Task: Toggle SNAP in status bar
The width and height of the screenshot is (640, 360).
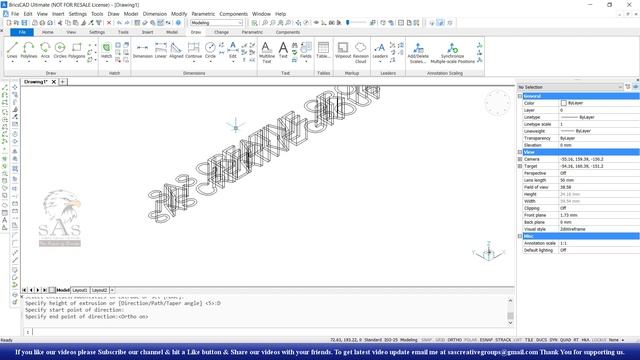Action: point(427,340)
